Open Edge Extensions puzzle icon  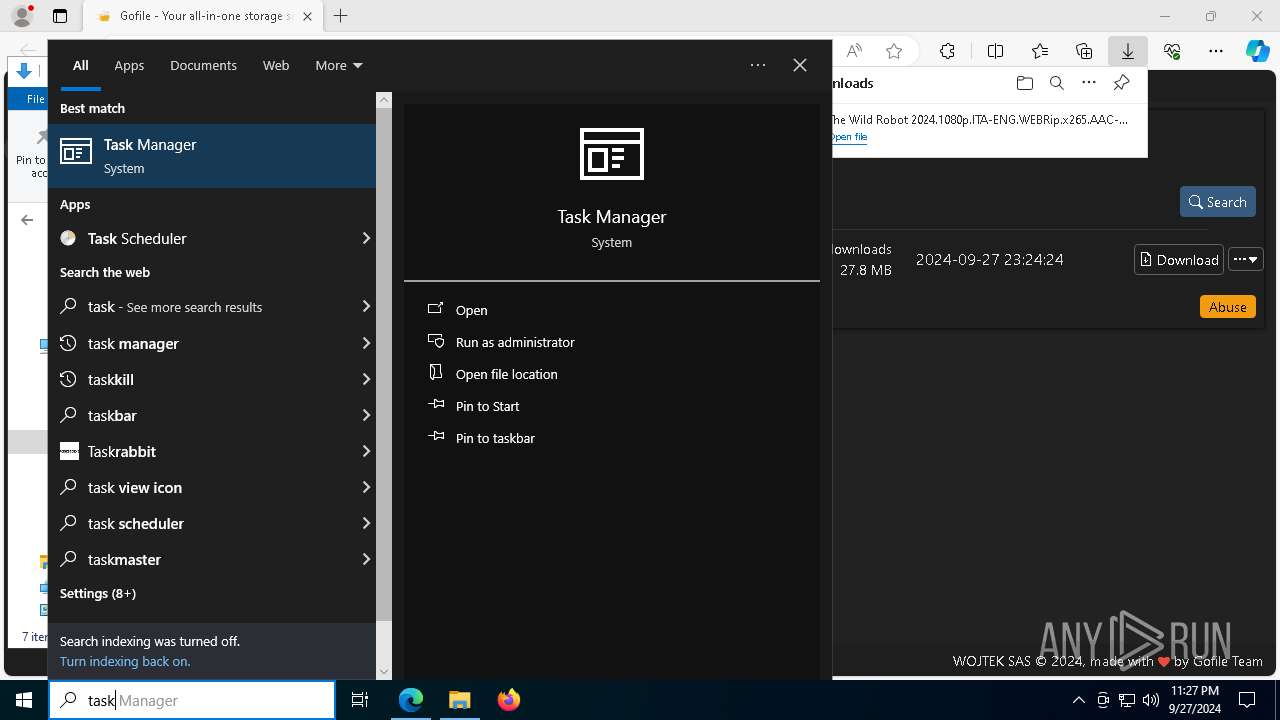947,51
